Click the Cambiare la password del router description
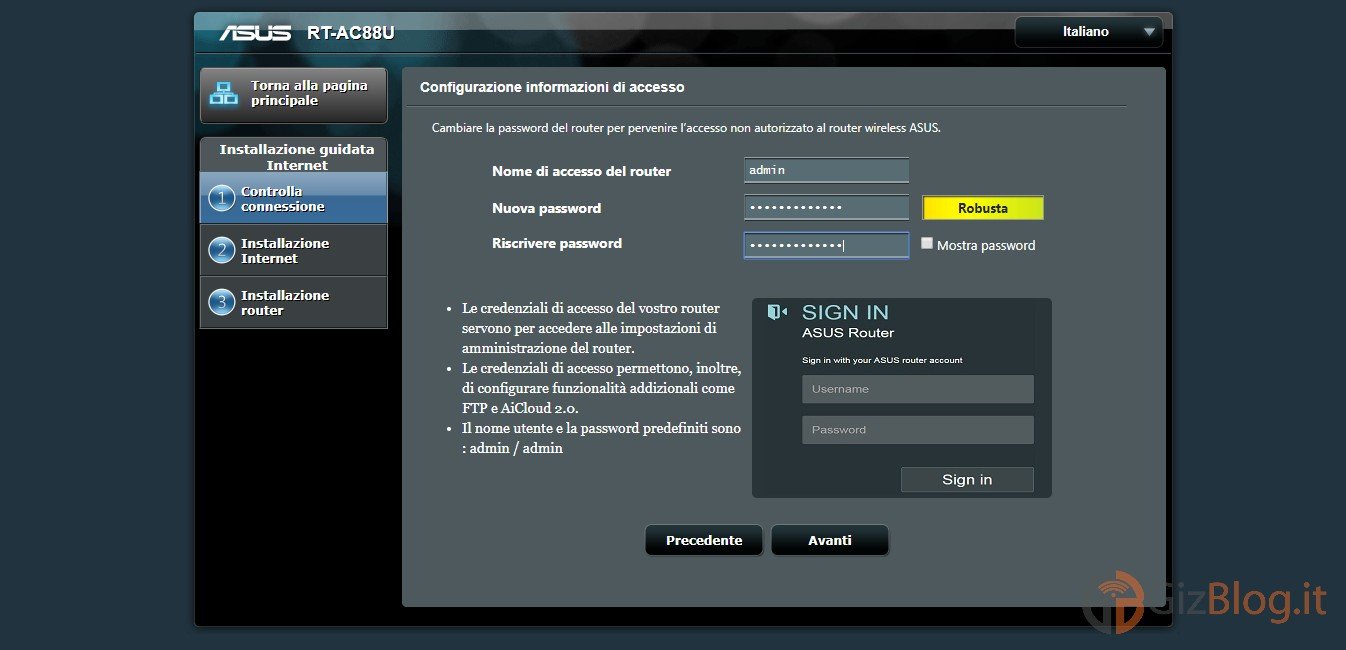 686,128
